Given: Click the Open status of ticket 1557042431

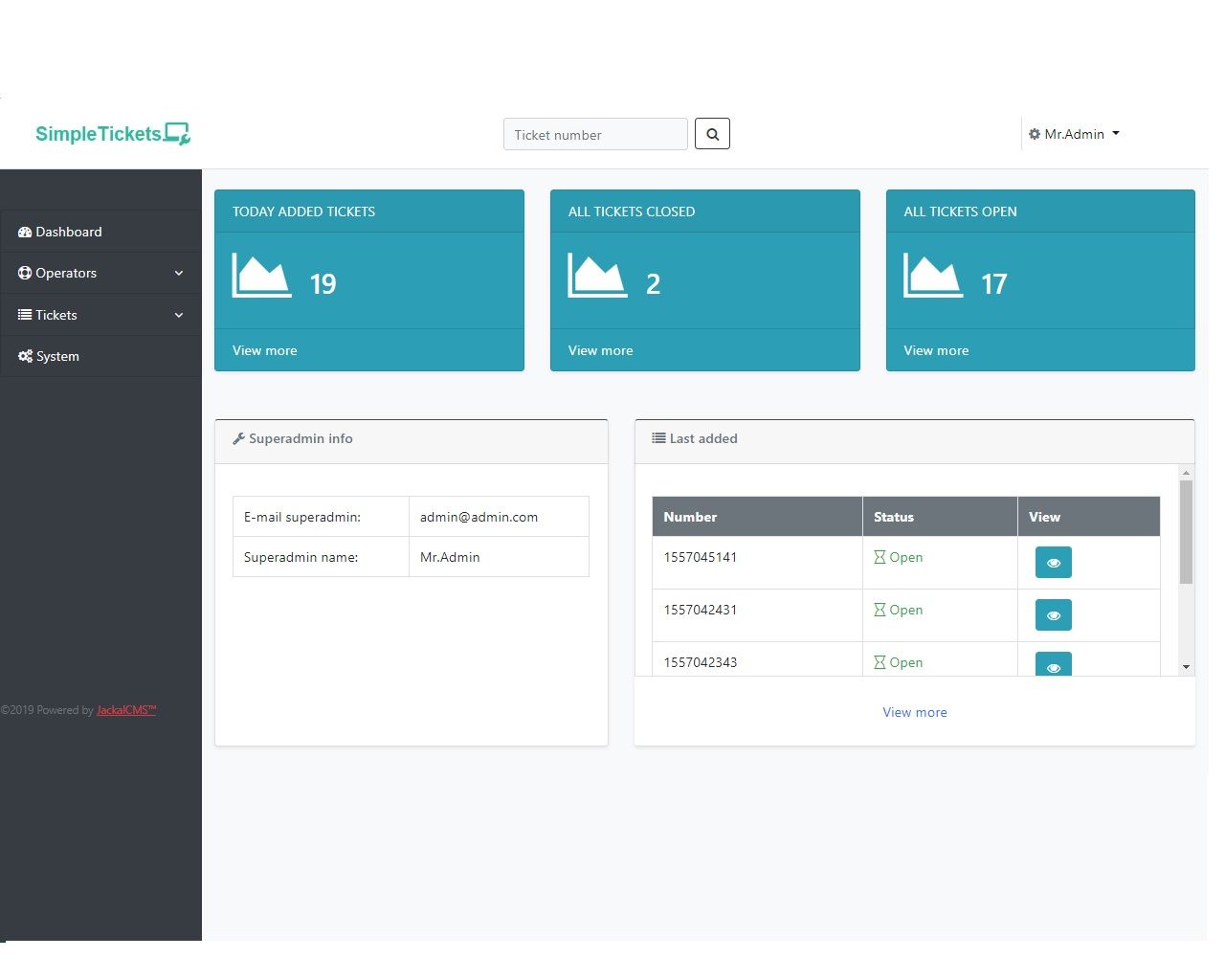Looking at the screenshot, I should pyautogui.click(x=905, y=610).
